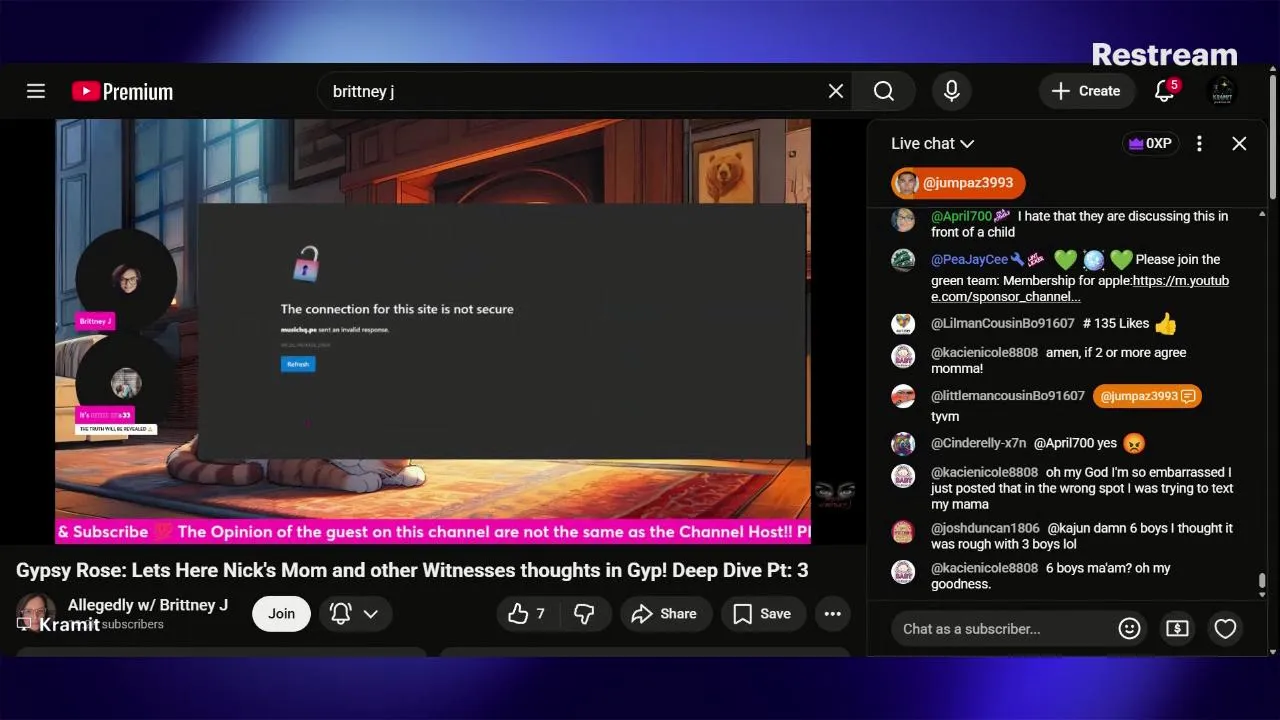Select the pinned @jumpaz3993 chip
Viewport: 1280px width, 720px height.
[958, 183]
